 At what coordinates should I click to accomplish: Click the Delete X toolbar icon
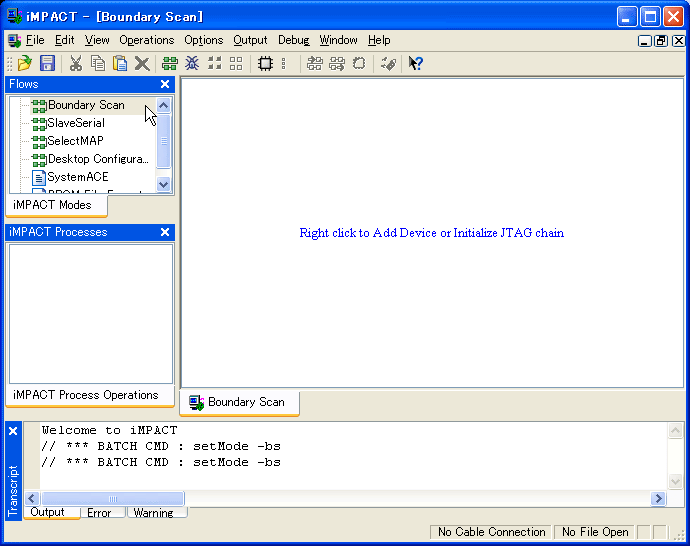(142, 63)
